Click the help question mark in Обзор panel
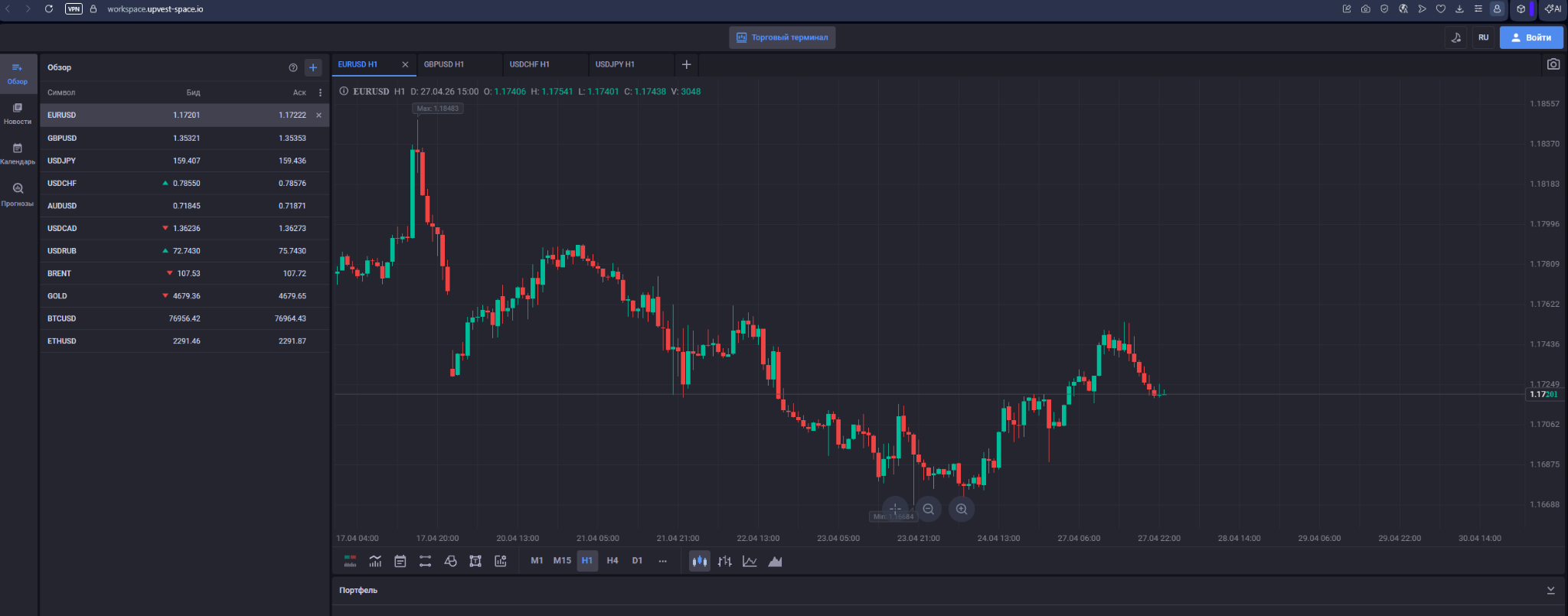The height and width of the screenshot is (616, 1568). [x=293, y=67]
